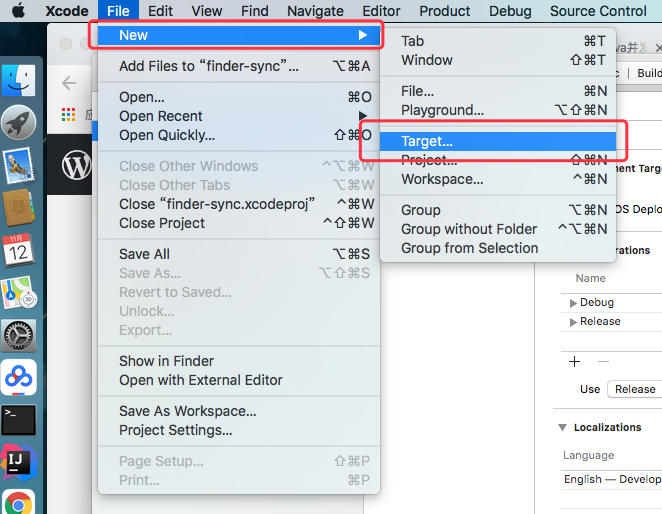Open System Preferences gear icon
This screenshot has height=514, width=662.
pyautogui.click(x=18, y=335)
